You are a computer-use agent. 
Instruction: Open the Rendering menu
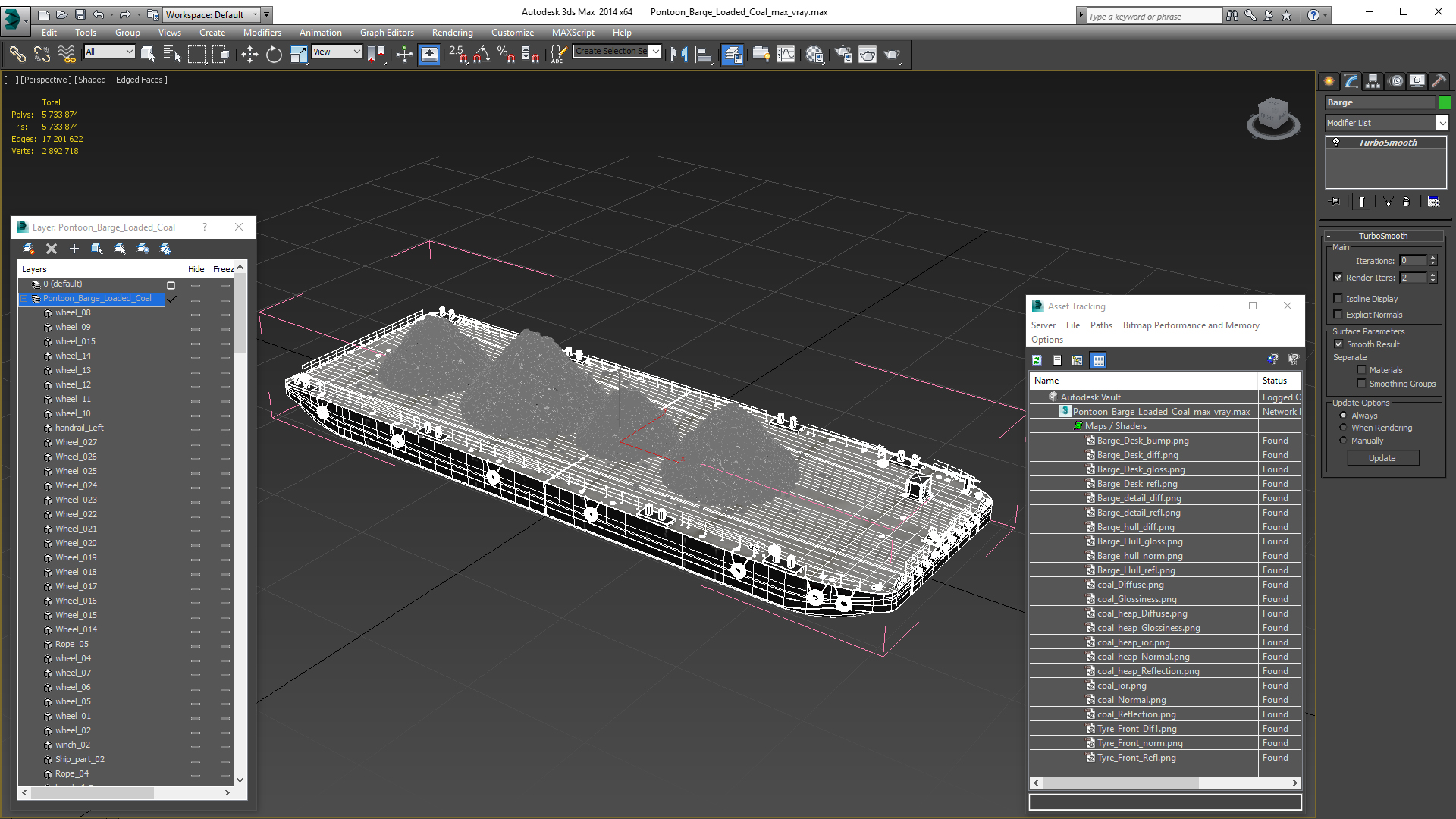click(x=452, y=33)
